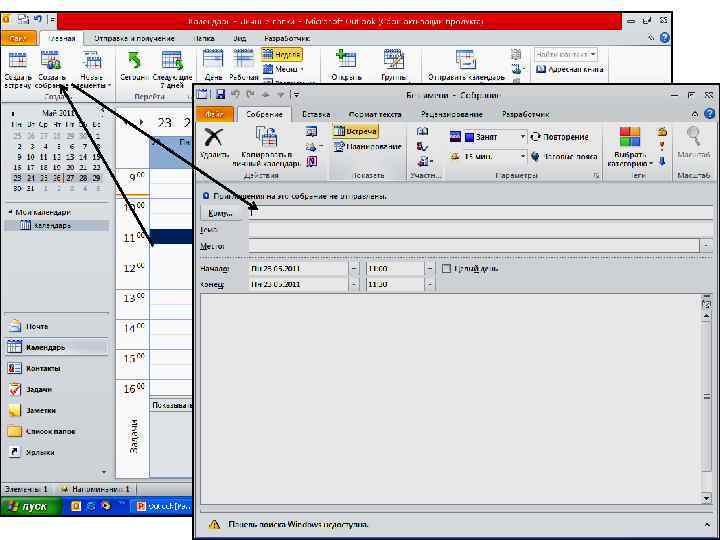Click Повторение recurrence button
Viewport: 720px width, 540px height.
point(559,137)
